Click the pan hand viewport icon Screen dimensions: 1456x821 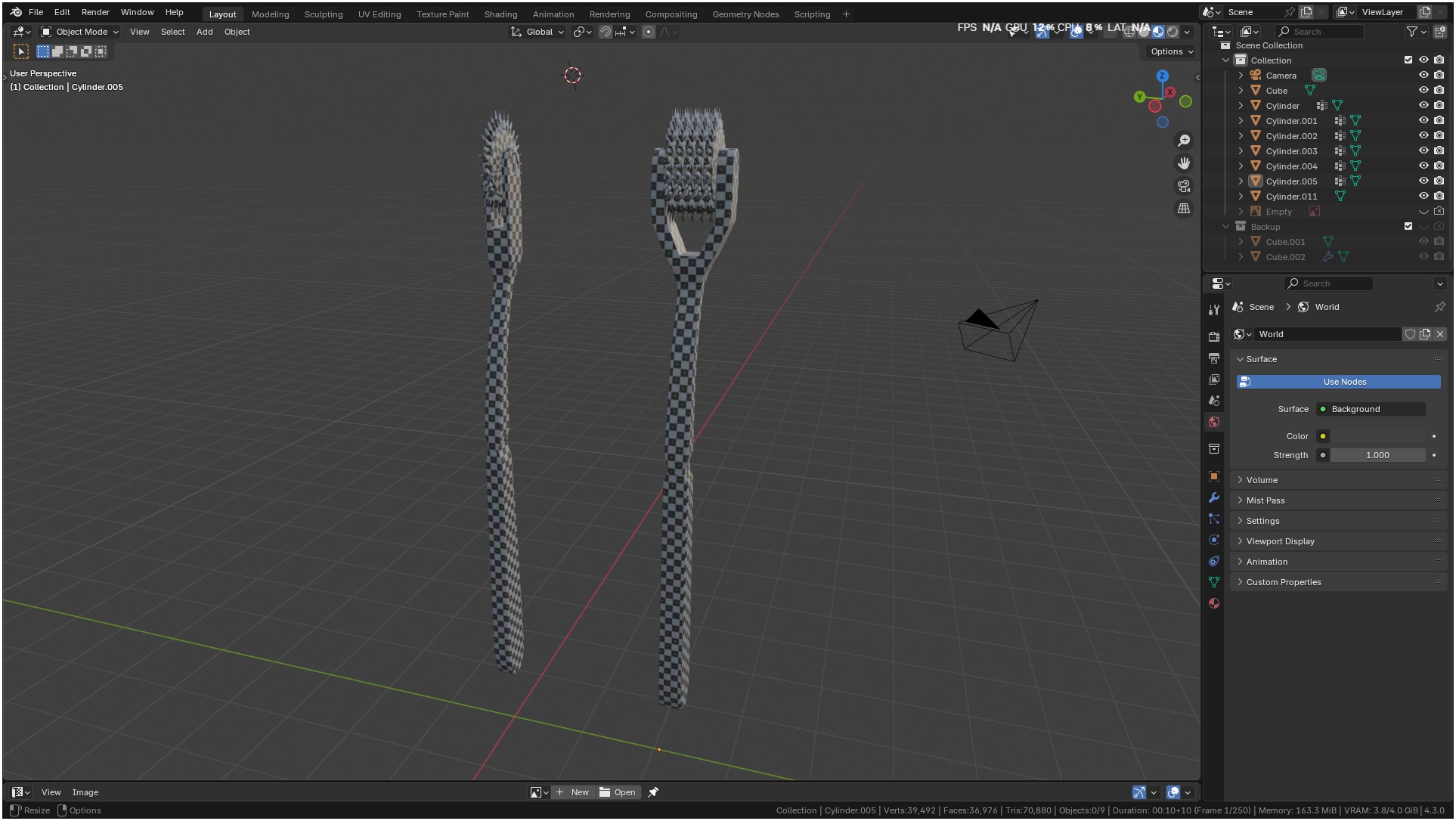(1184, 163)
